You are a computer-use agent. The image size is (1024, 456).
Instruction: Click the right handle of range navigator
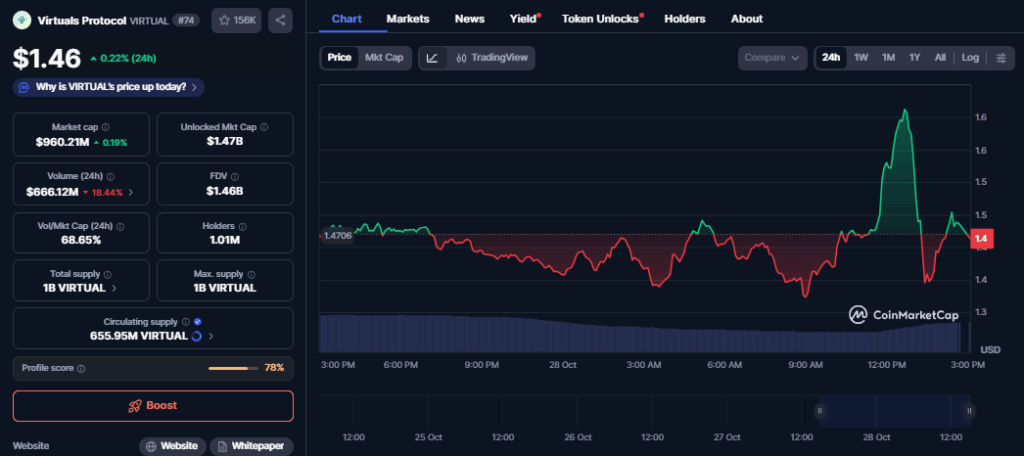969,411
